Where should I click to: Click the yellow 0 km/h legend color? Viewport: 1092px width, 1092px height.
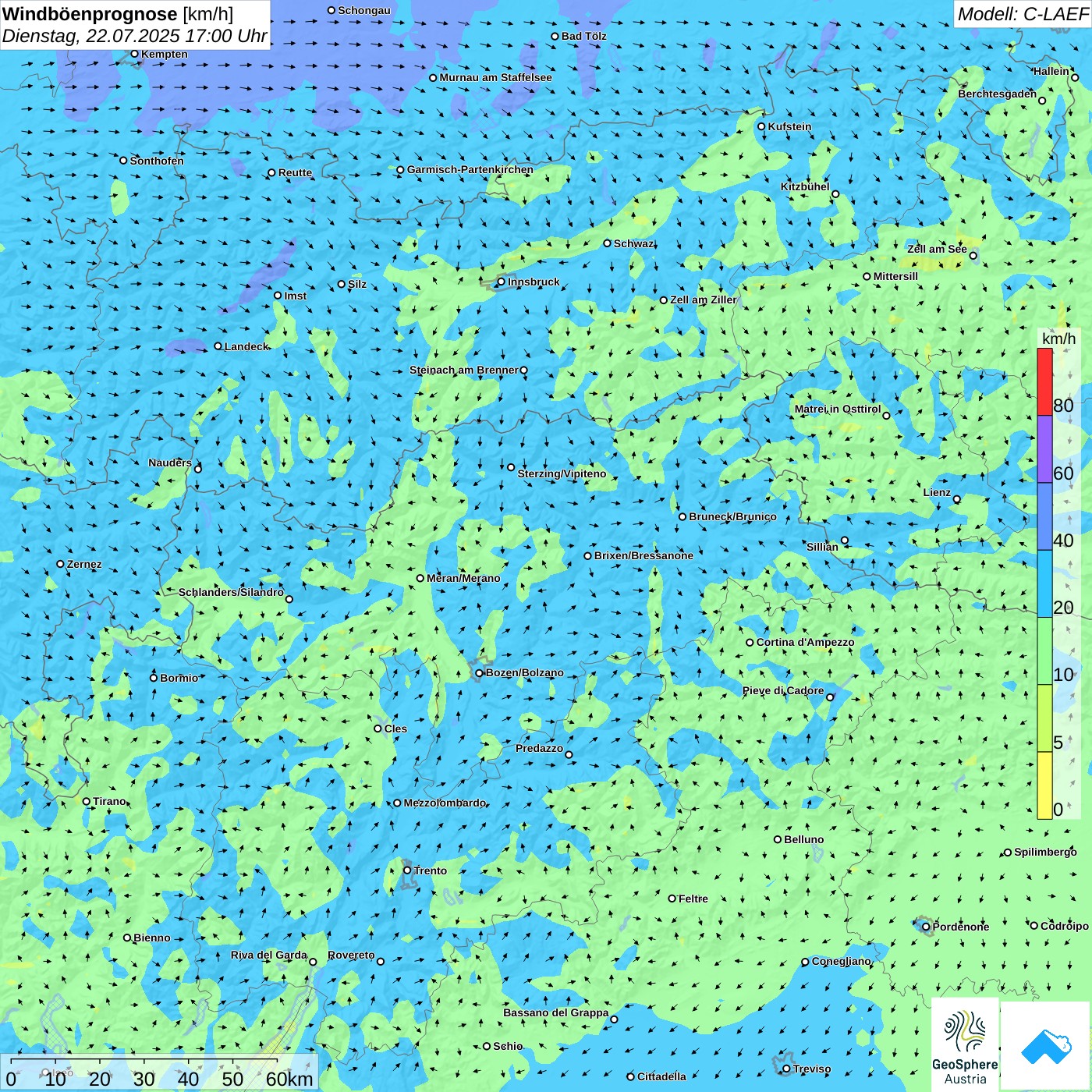click(1044, 785)
